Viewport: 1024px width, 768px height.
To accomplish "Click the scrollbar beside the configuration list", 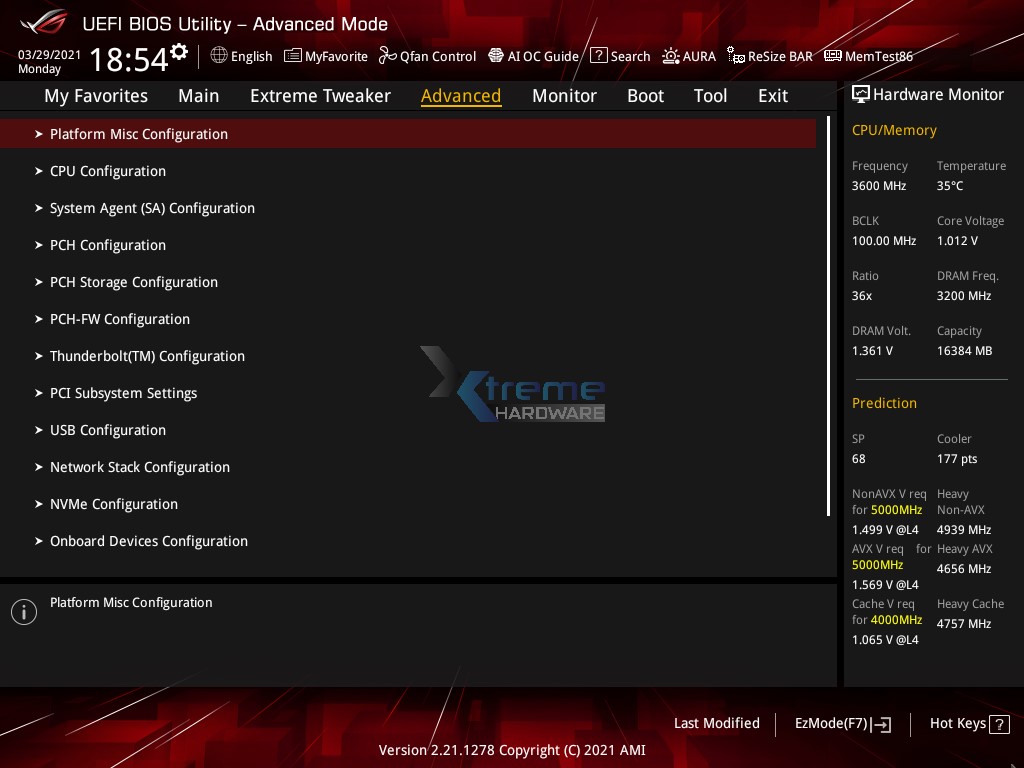I will [830, 300].
